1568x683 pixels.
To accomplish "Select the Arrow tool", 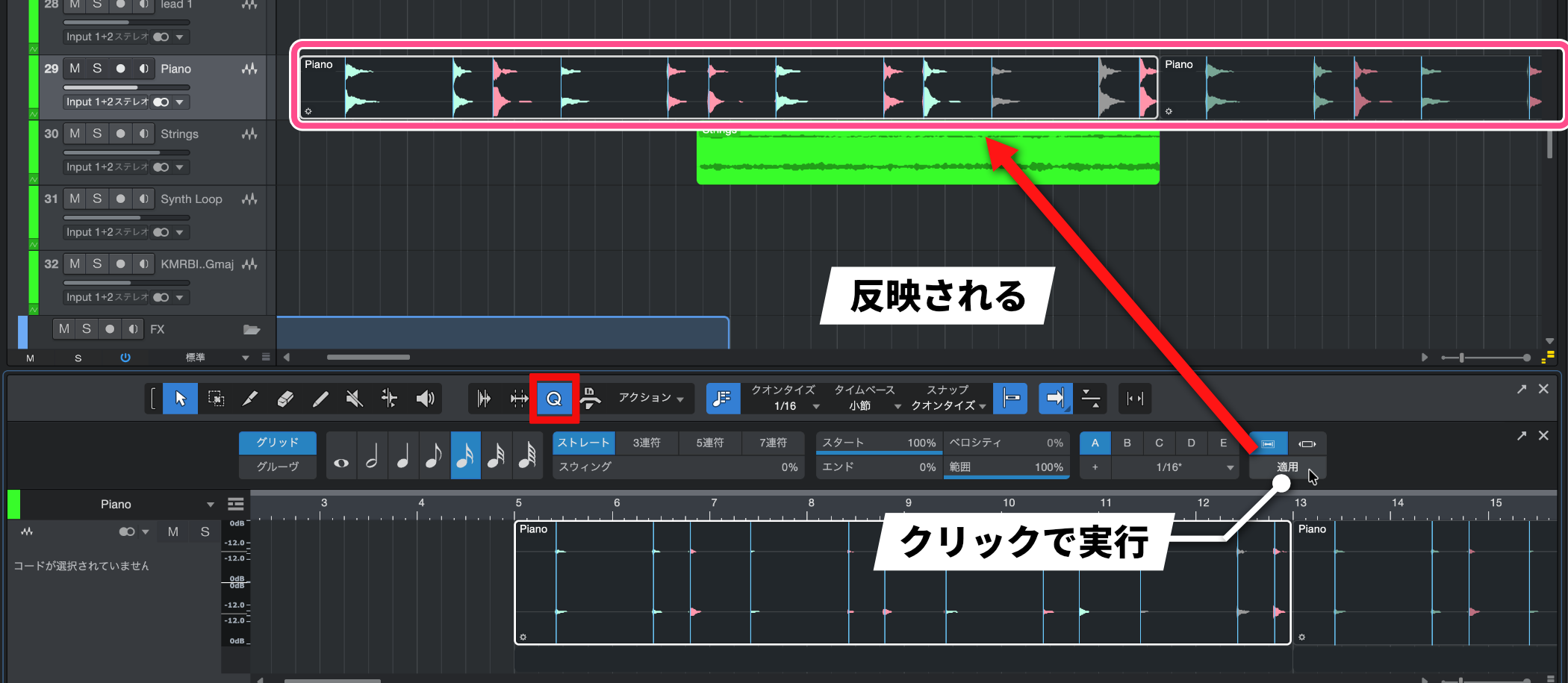I will tap(179, 398).
